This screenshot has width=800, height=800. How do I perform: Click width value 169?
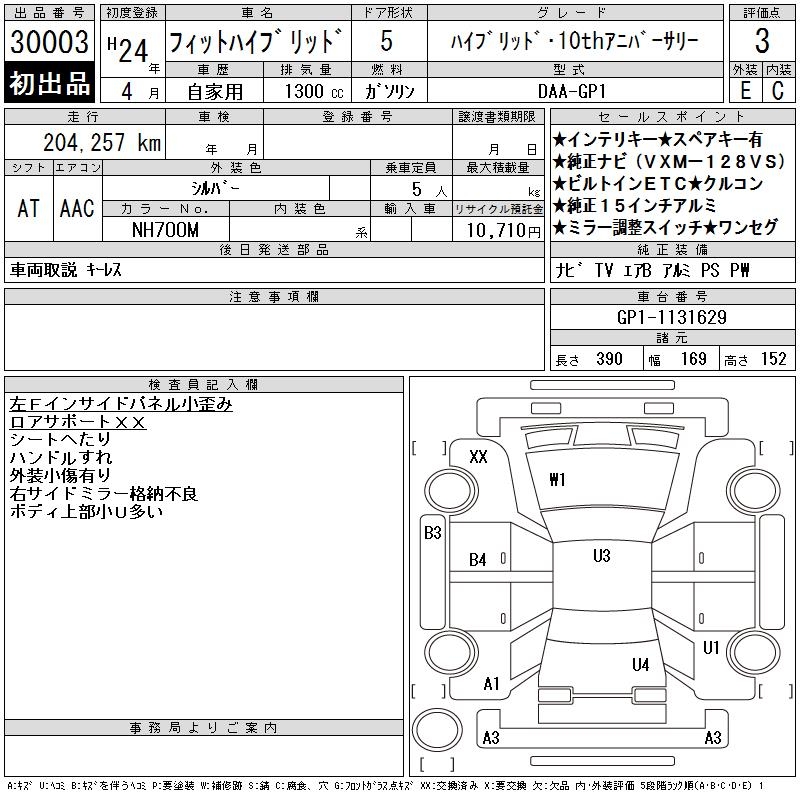[693, 359]
